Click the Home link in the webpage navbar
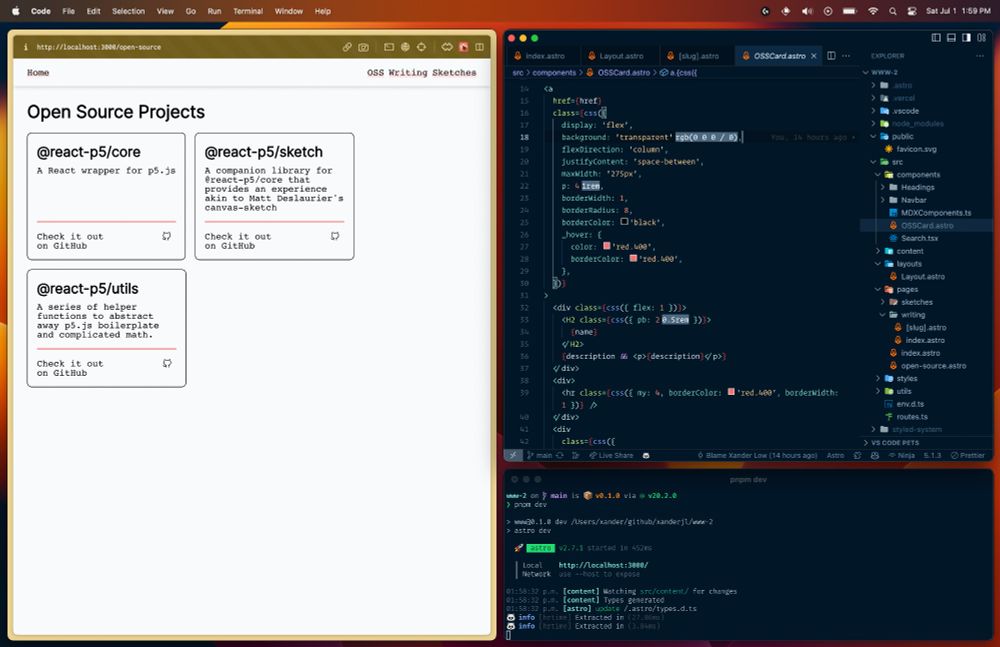Viewport: 1000px width, 647px height. pos(38,73)
